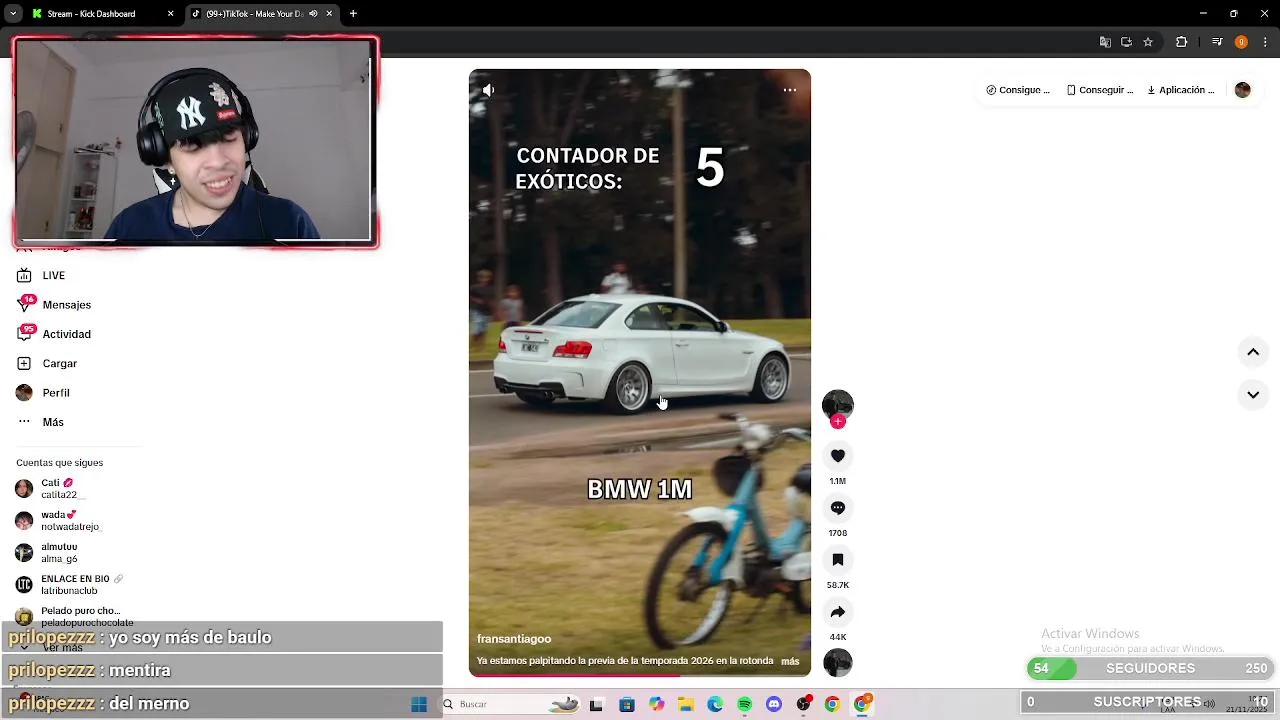Open Task View in the taskbar
The width and height of the screenshot is (1280, 720).
[596, 705]
